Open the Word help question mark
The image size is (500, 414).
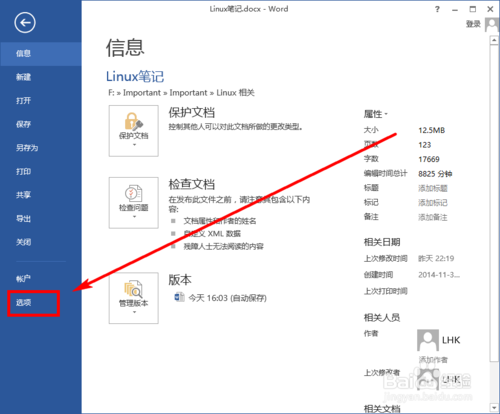(x=437, y=9)
